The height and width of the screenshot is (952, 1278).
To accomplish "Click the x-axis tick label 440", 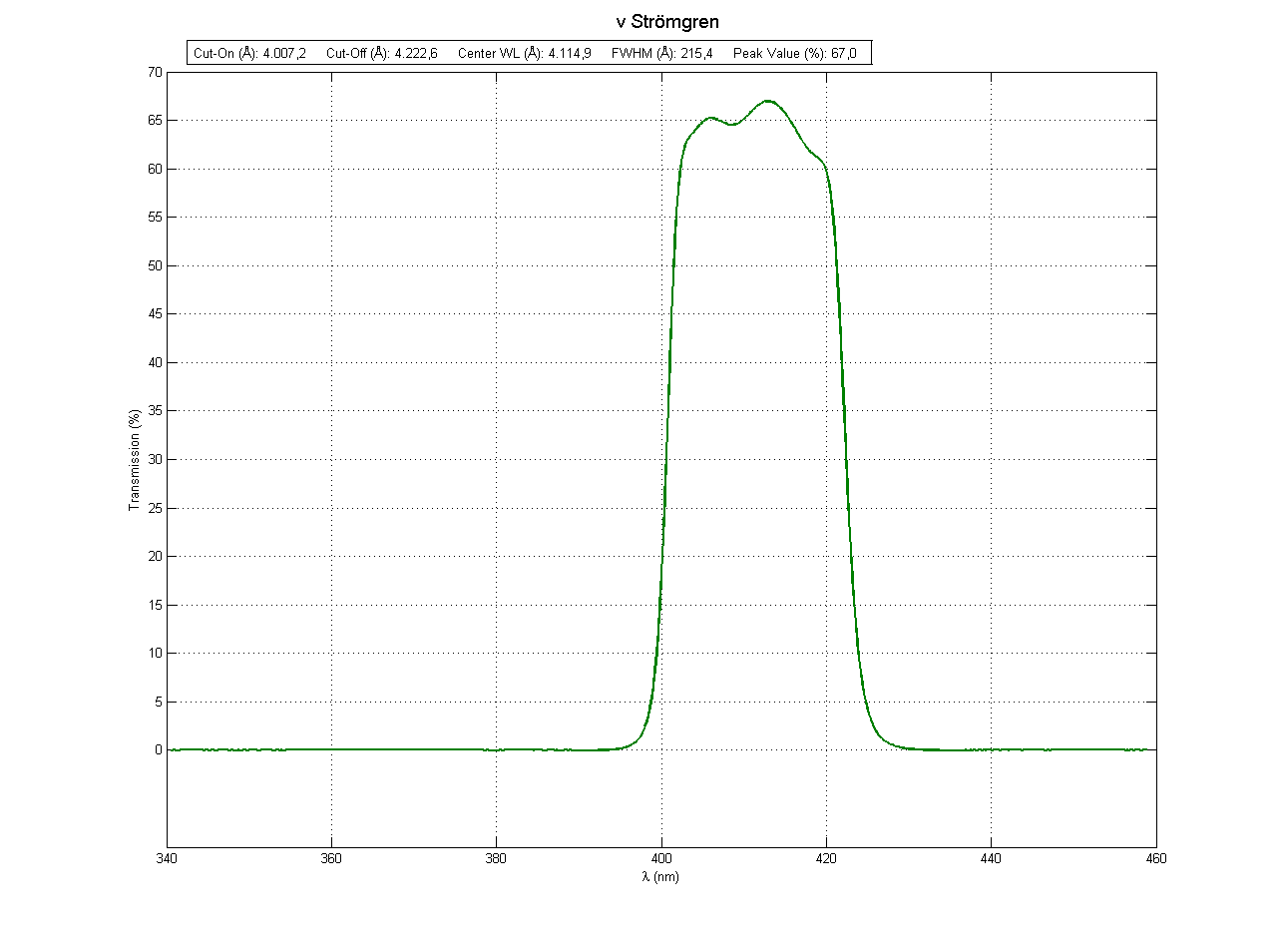I will click(991, 858).
